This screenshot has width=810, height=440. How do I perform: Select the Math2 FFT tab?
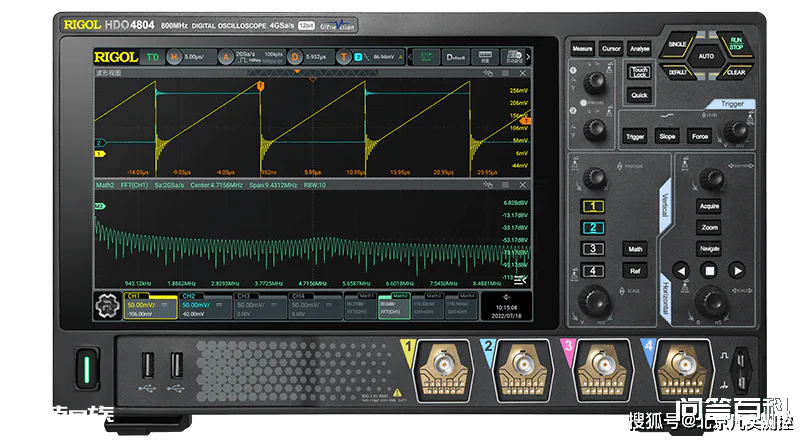click(394, 307)
